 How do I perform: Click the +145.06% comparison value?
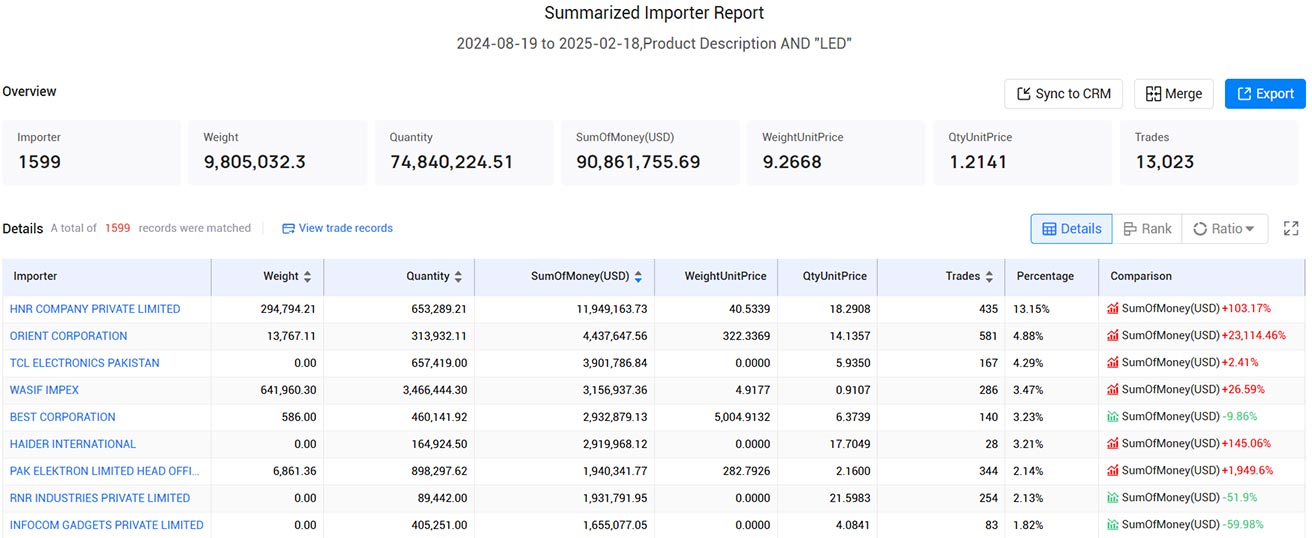click(1246, 444)
